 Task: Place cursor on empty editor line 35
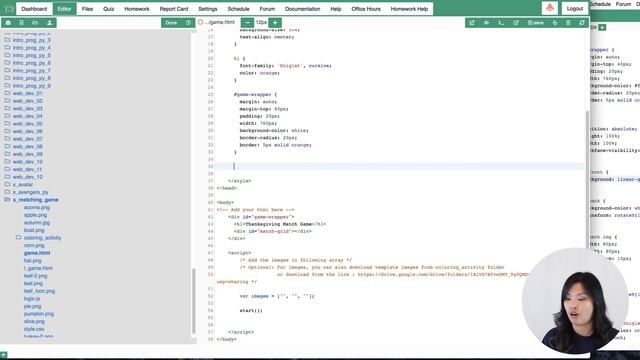point(400,166)
